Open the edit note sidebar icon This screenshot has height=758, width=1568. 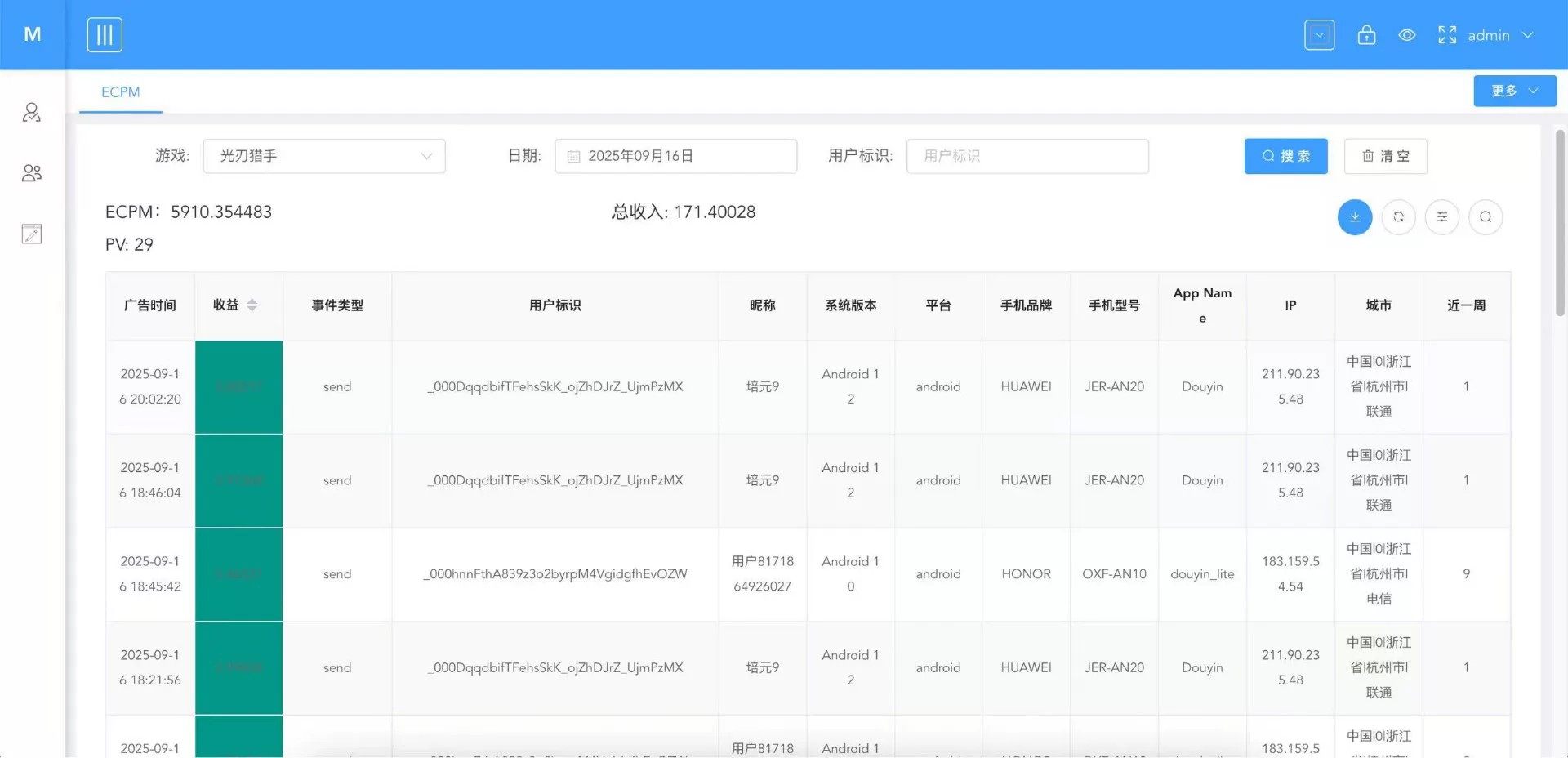(32, 234)
